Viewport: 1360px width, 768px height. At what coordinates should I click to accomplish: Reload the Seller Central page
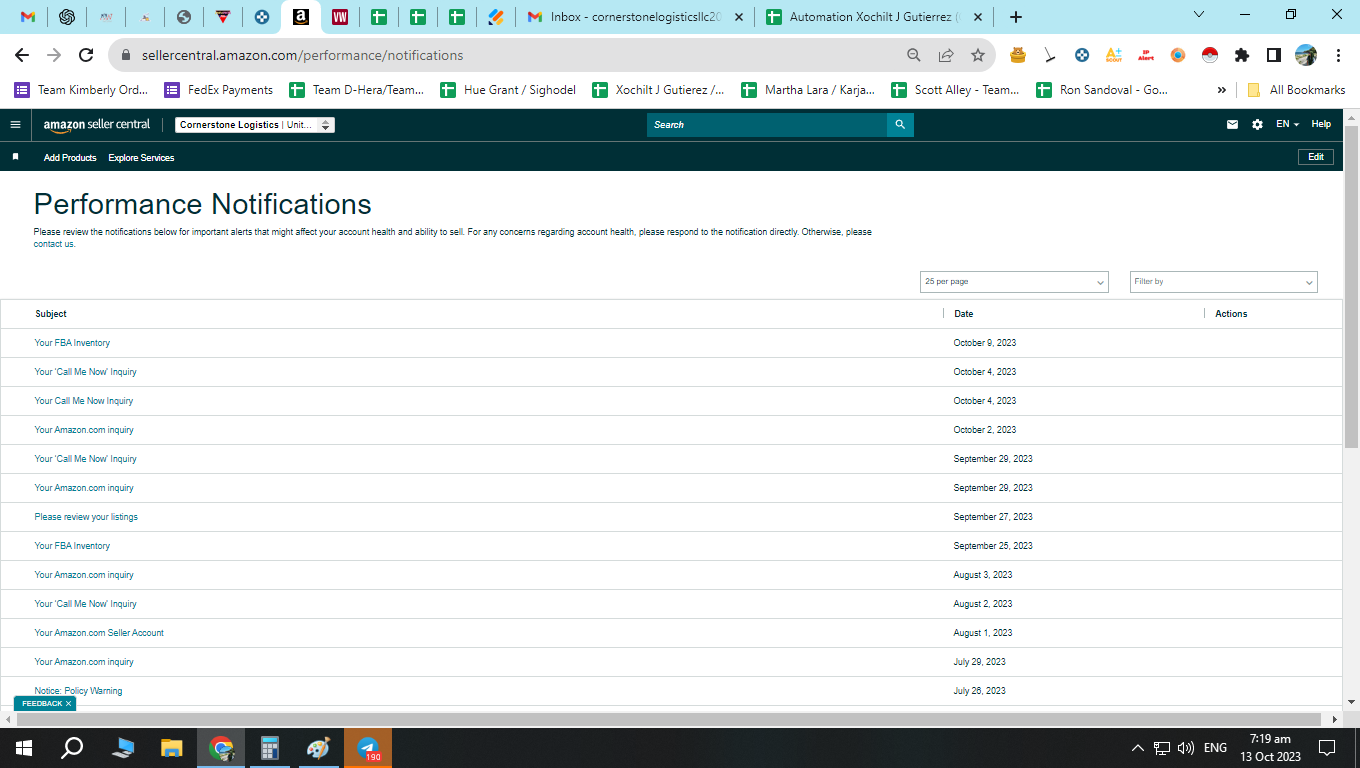(x=86, y=56)
